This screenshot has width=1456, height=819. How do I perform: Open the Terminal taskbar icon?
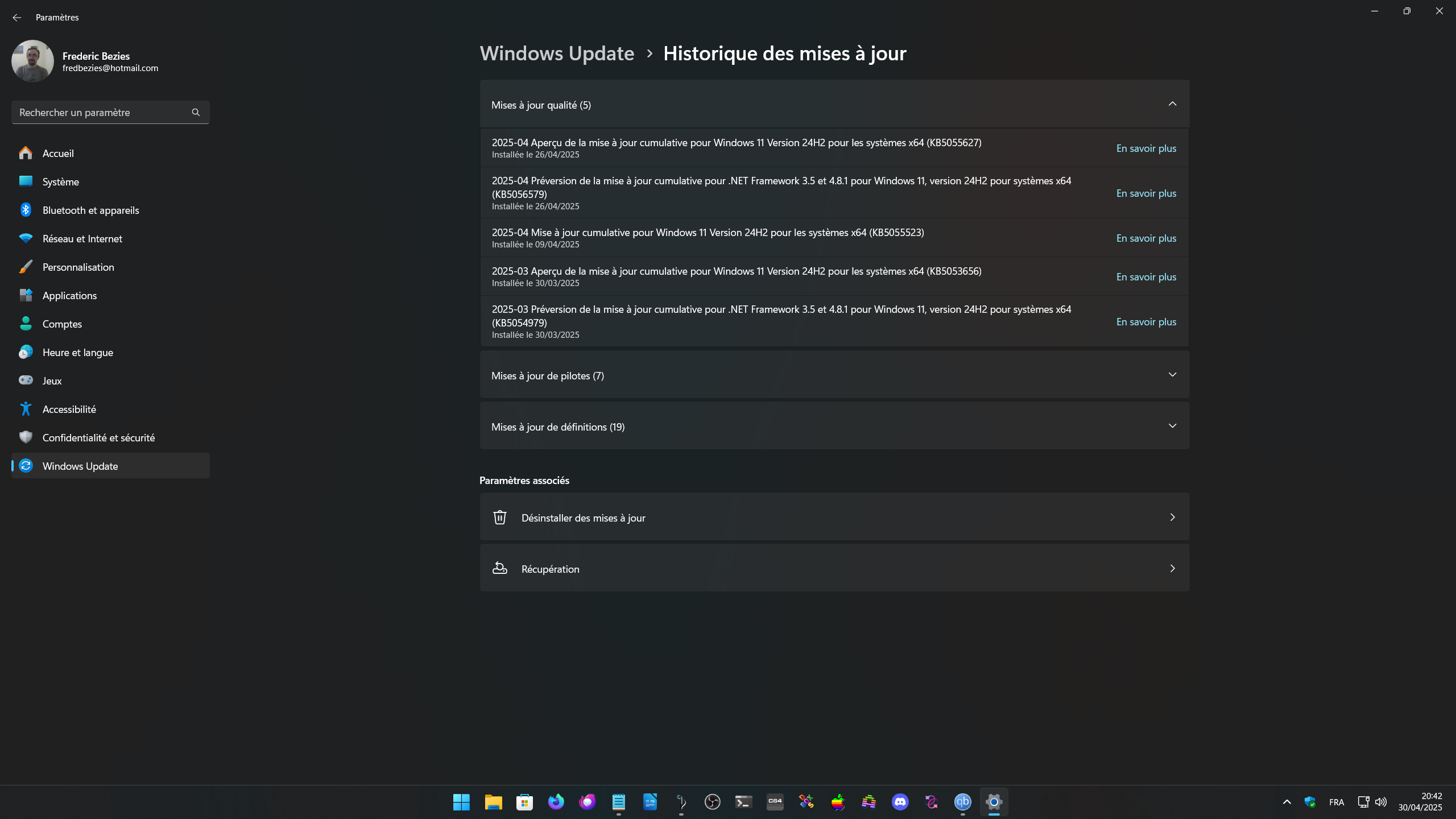pyautogui.click(x=743, y=802)
